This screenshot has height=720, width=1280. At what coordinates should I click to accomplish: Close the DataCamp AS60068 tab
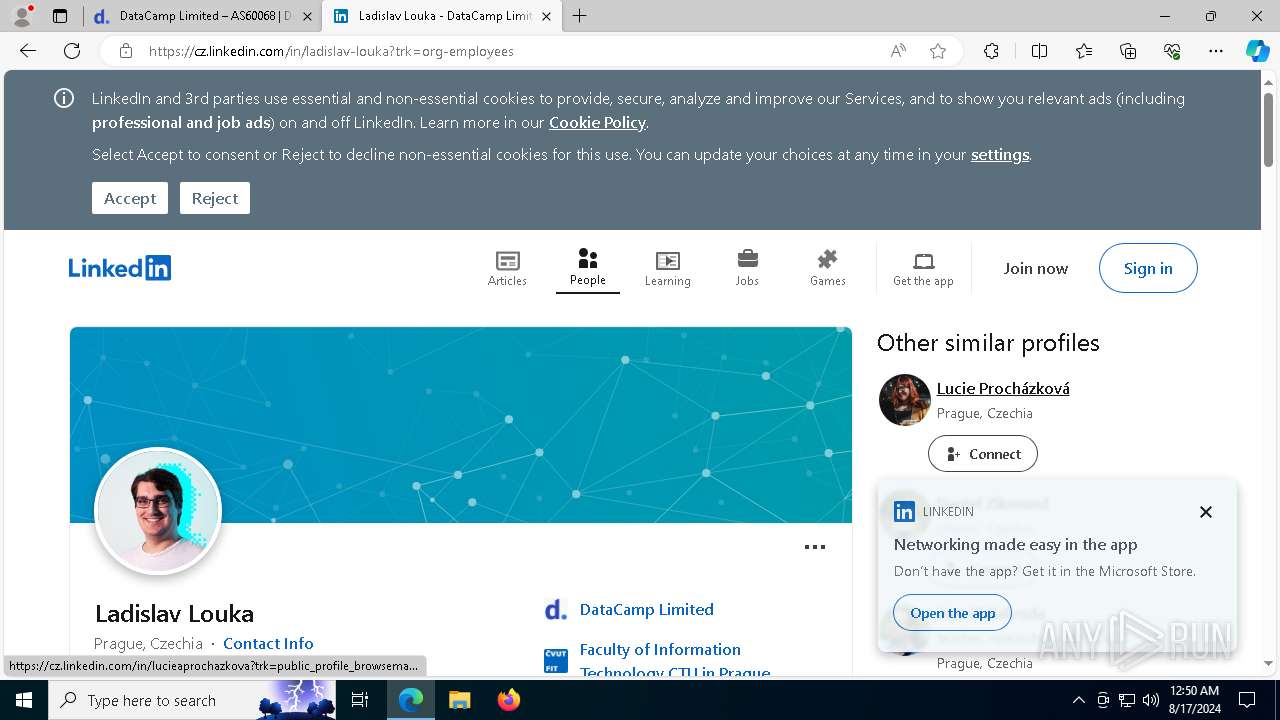click(x=307, y=16)
